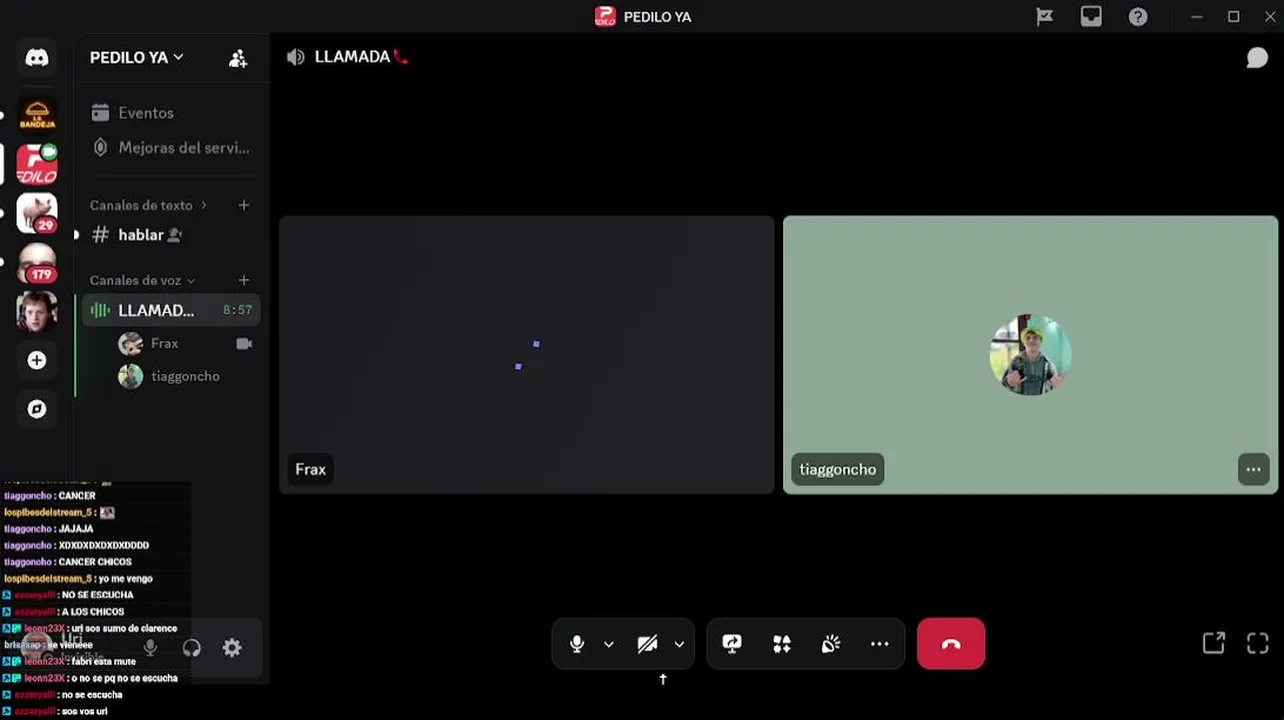Open camera device options arrow
The height and width of the screenshot is (720, 1284).
tap(679, 644)
